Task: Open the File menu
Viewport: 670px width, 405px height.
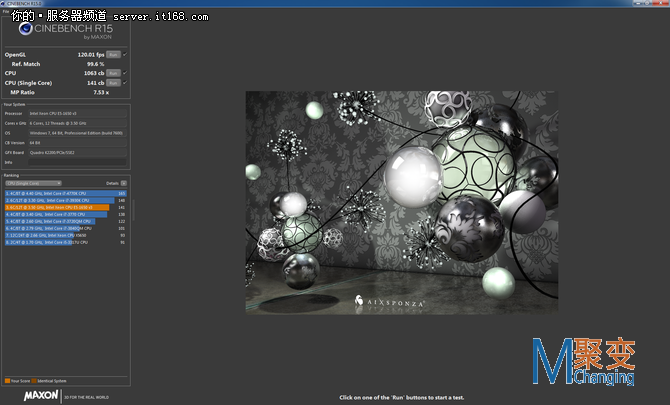Action: click(6, 12)
